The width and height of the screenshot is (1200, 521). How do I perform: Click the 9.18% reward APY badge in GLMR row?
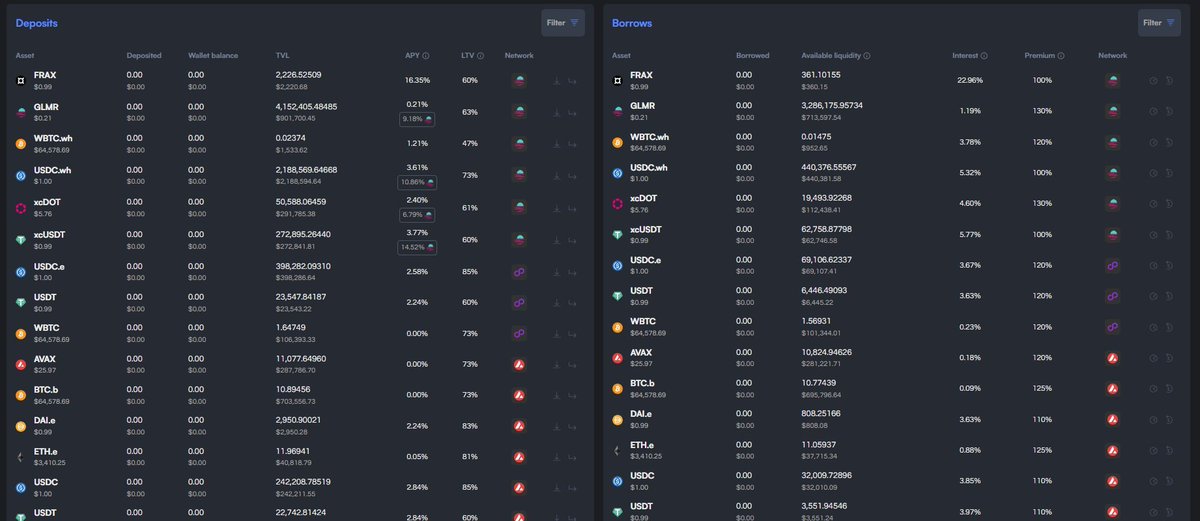click(417, 120)
